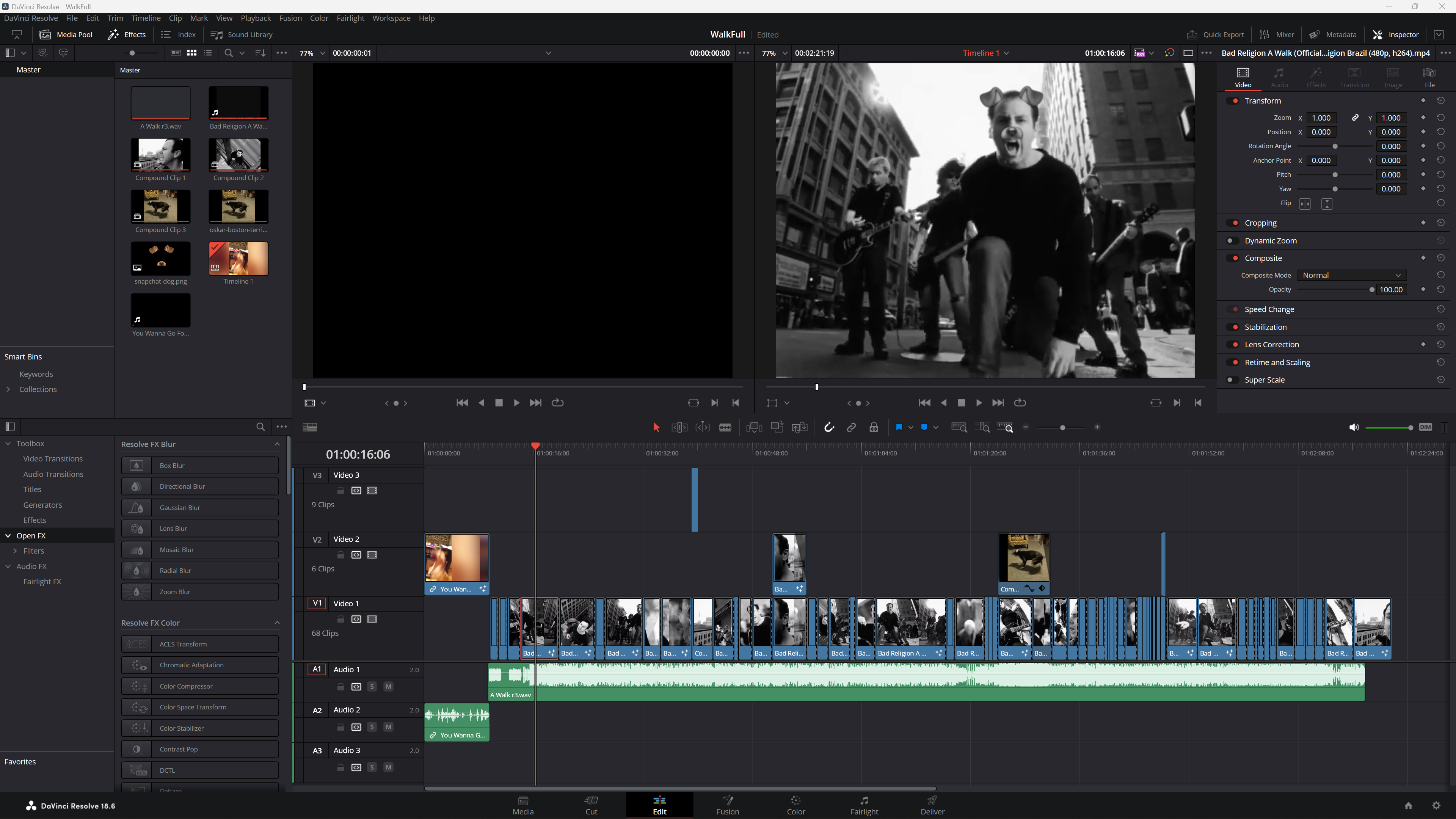Switch to the Deliver page
This screenshot has width=1456, height=819.
(932, 805)
